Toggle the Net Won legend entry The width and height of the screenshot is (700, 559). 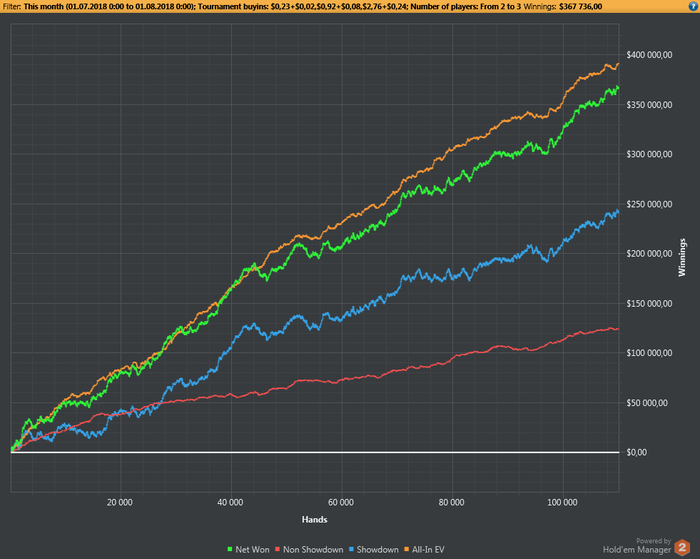coord(248,550)
